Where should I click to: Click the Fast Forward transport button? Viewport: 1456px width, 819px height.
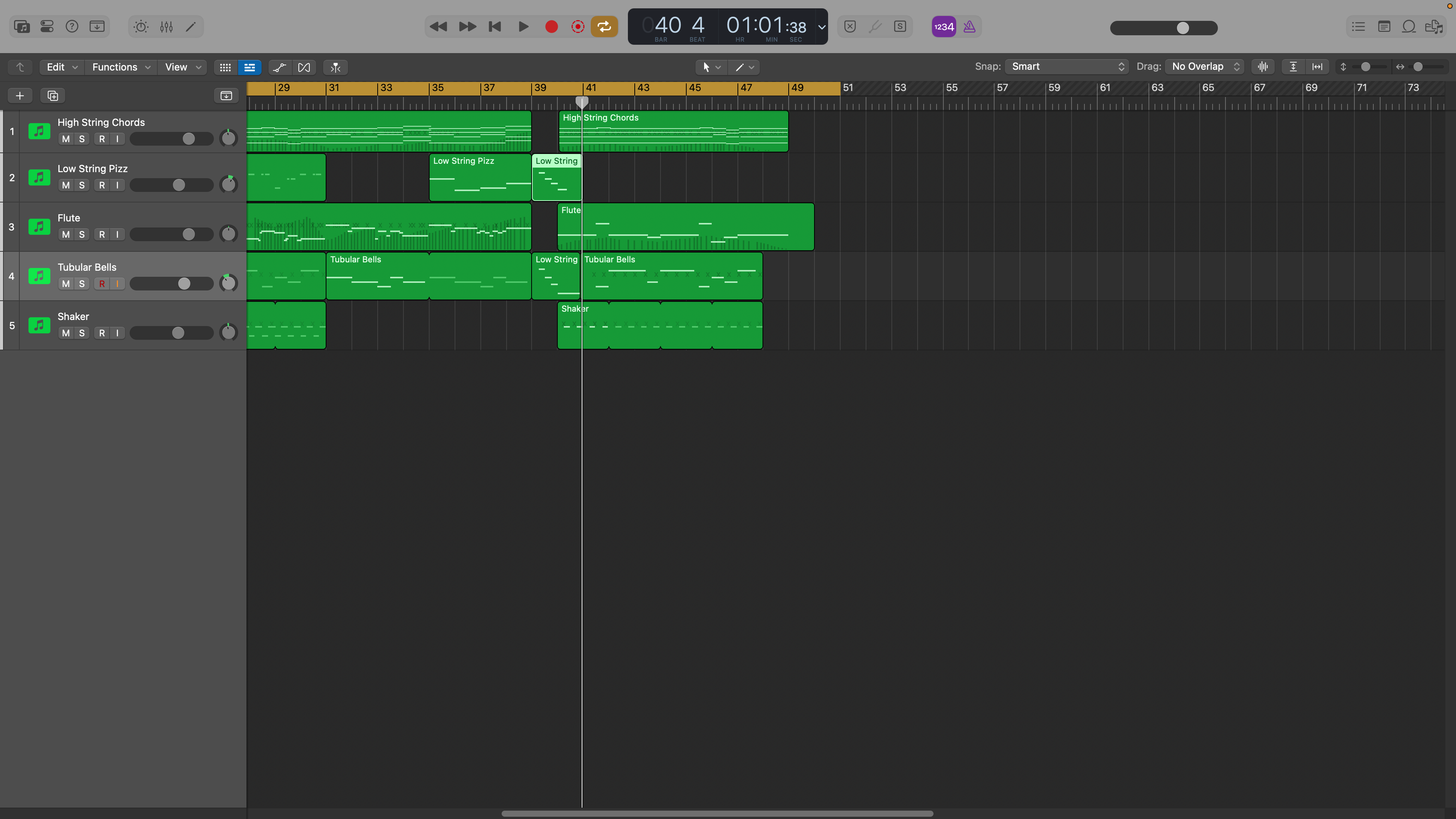click(x=468, y=27)
